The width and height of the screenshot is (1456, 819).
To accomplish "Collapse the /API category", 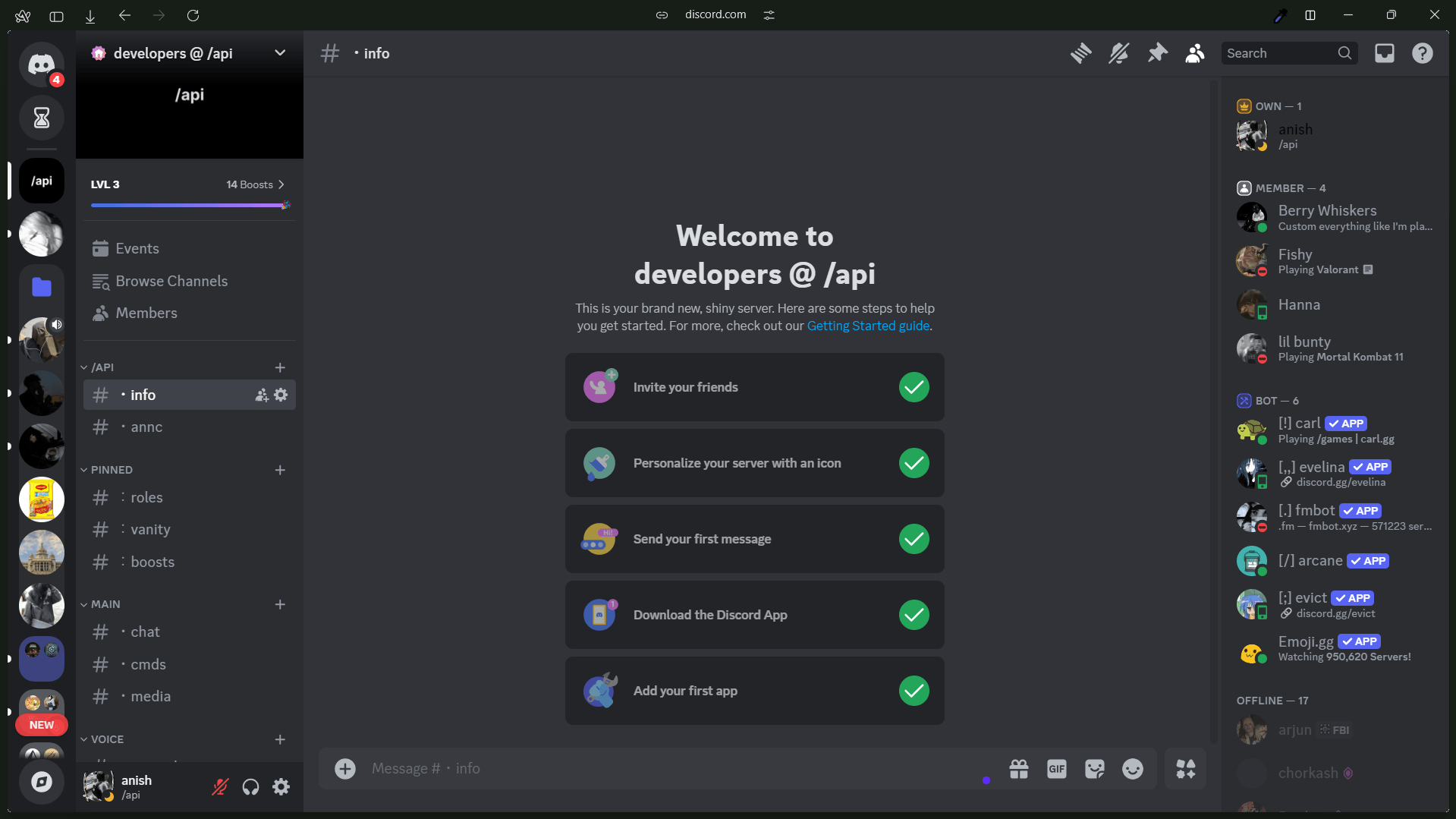I will click(x=97, y=367).
